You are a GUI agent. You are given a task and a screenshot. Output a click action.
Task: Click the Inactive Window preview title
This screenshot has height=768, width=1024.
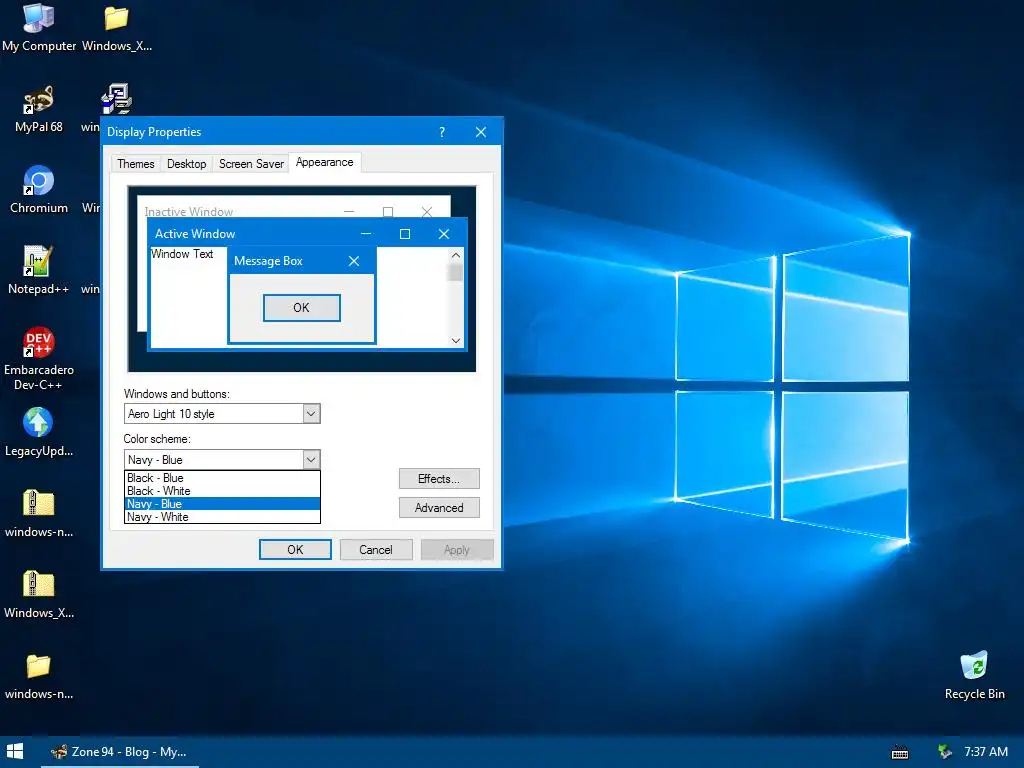tap(188, 212)
